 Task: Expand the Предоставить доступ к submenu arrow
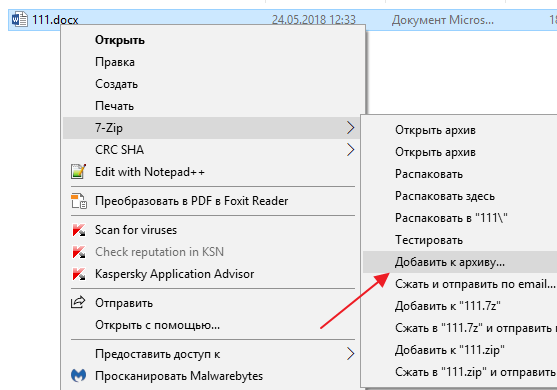click(x=350, y=354)
